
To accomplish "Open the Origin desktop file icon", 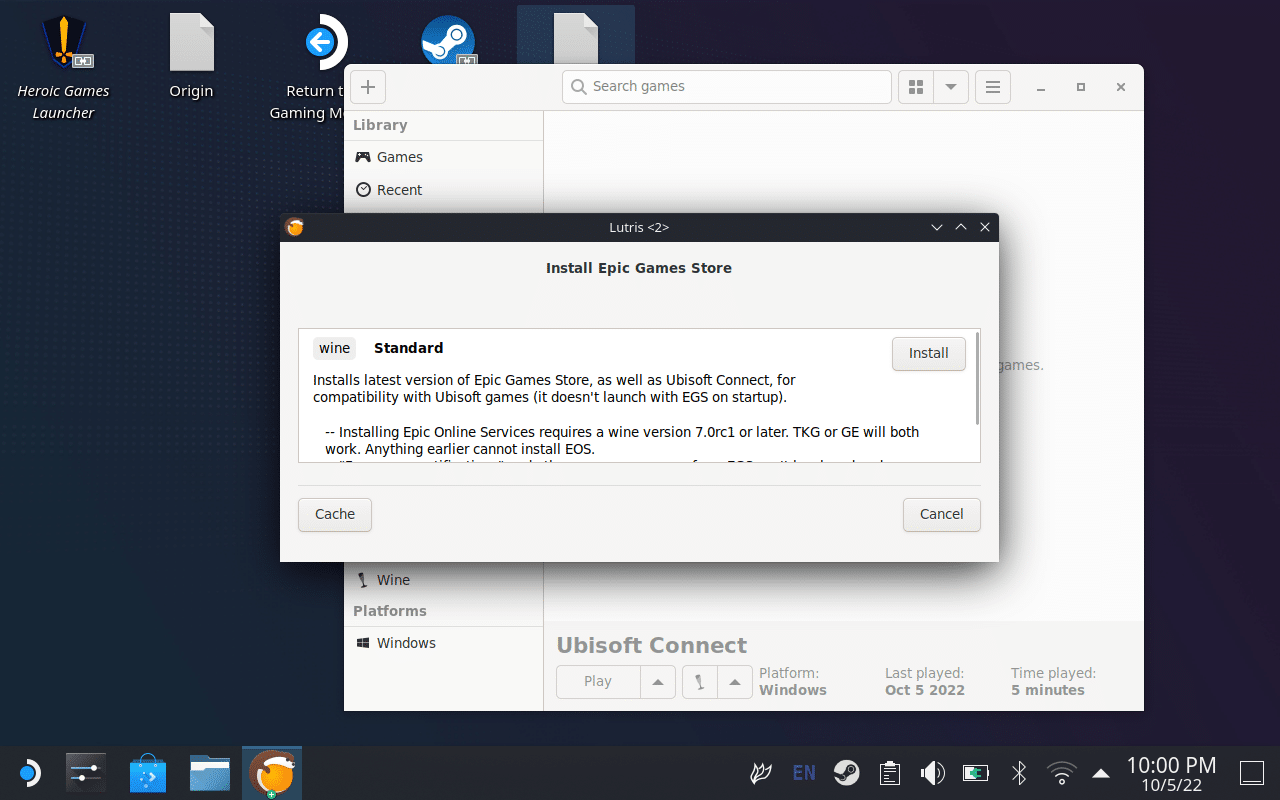I will pyautogui.click(x=191, y=57).
